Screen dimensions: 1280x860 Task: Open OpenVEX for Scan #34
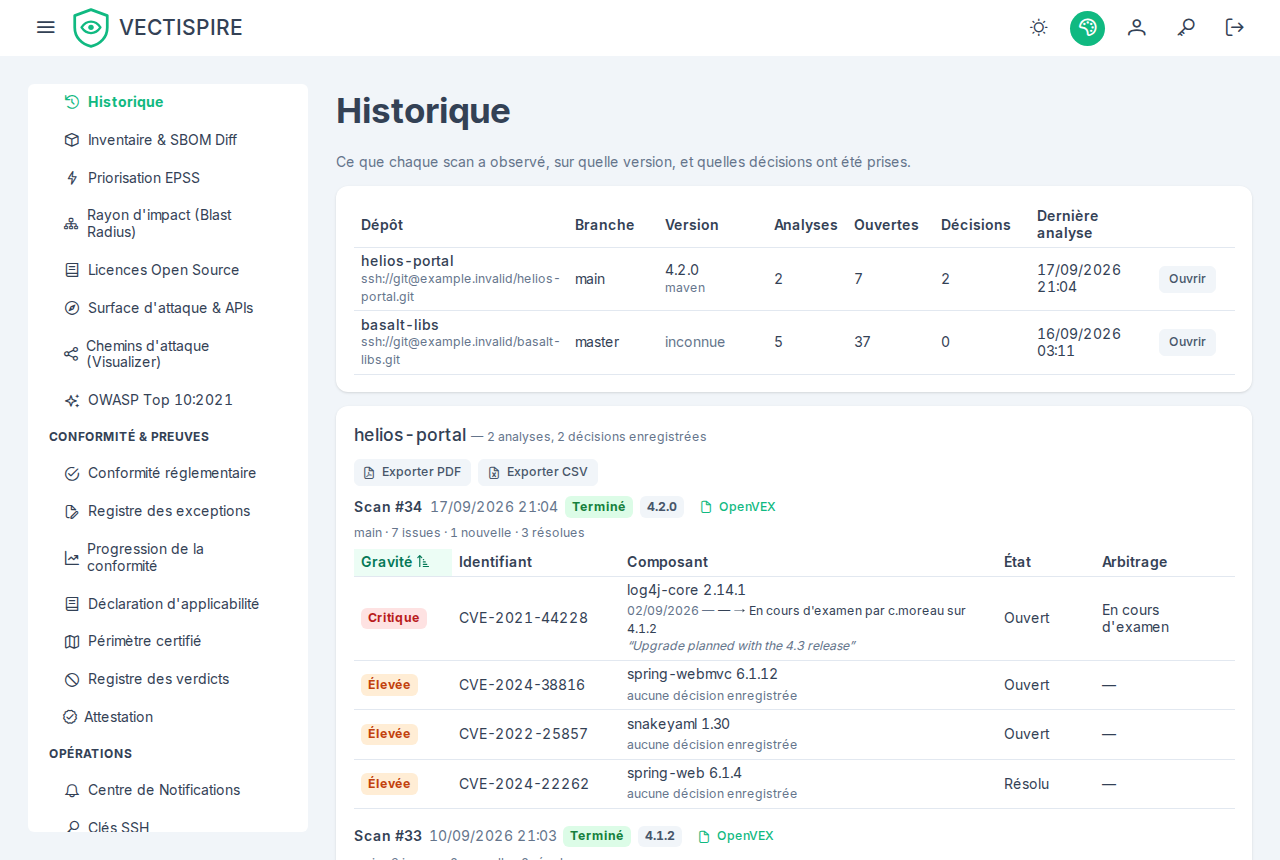pos(738,507)
